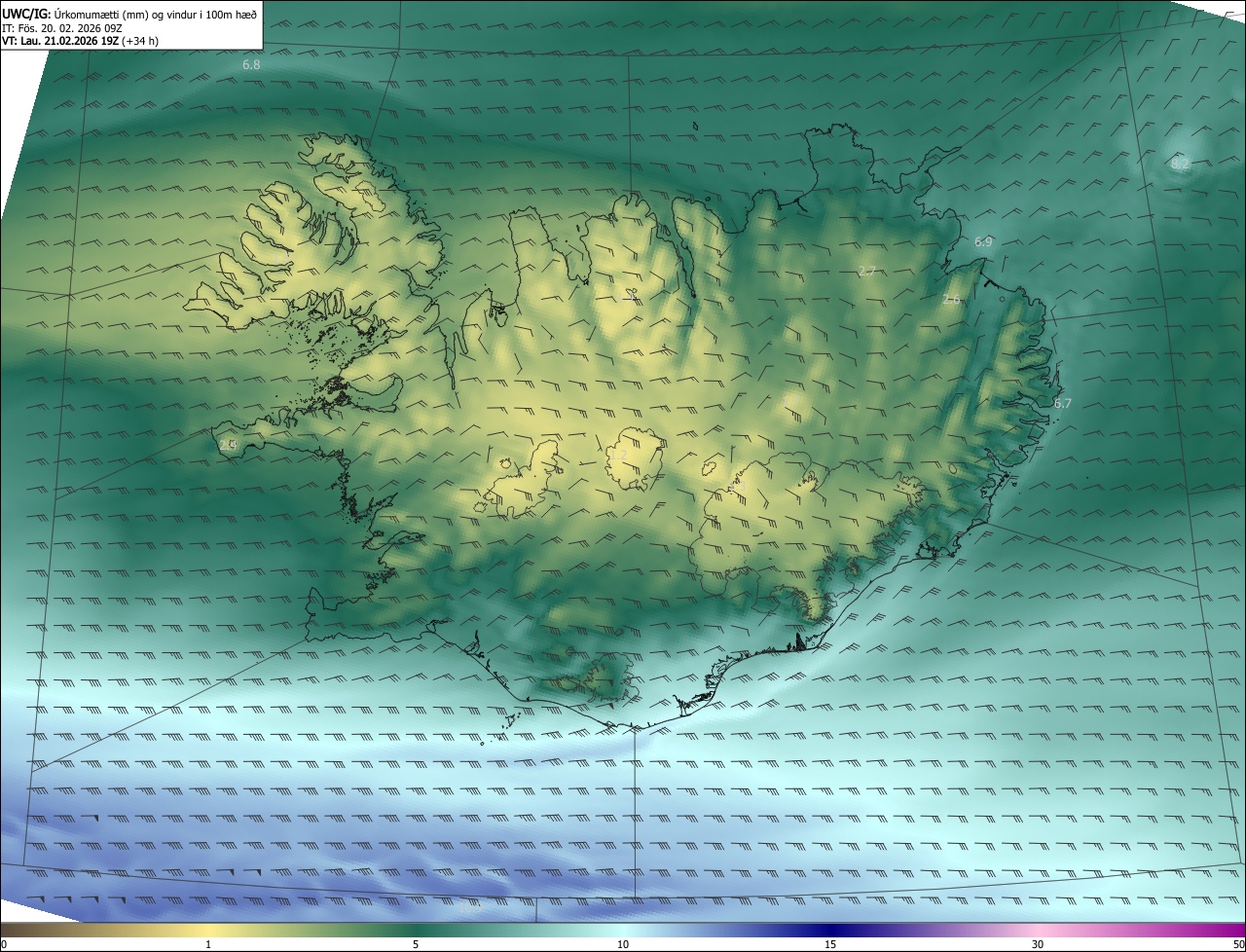Click the small island north of the mainland
This screenshot has height=952, width=1246.
(697, 125)
